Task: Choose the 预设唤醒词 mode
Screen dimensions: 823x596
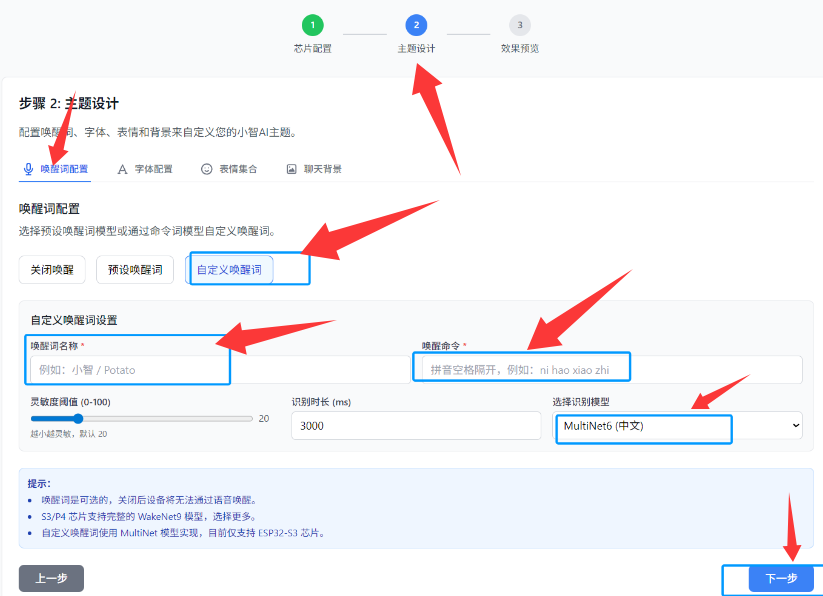Action: [135, 270]
